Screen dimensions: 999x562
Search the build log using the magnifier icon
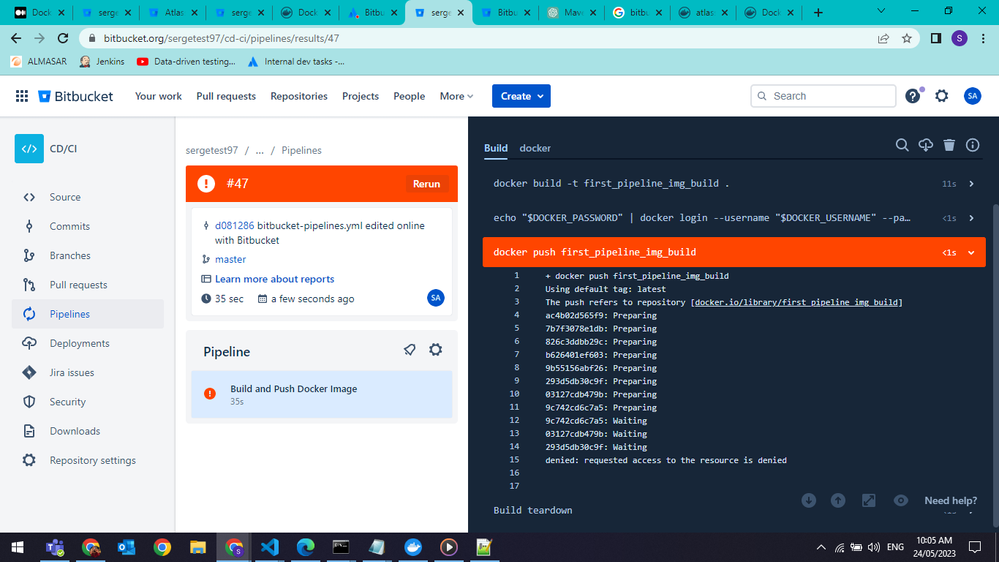(x=902, y=145)
